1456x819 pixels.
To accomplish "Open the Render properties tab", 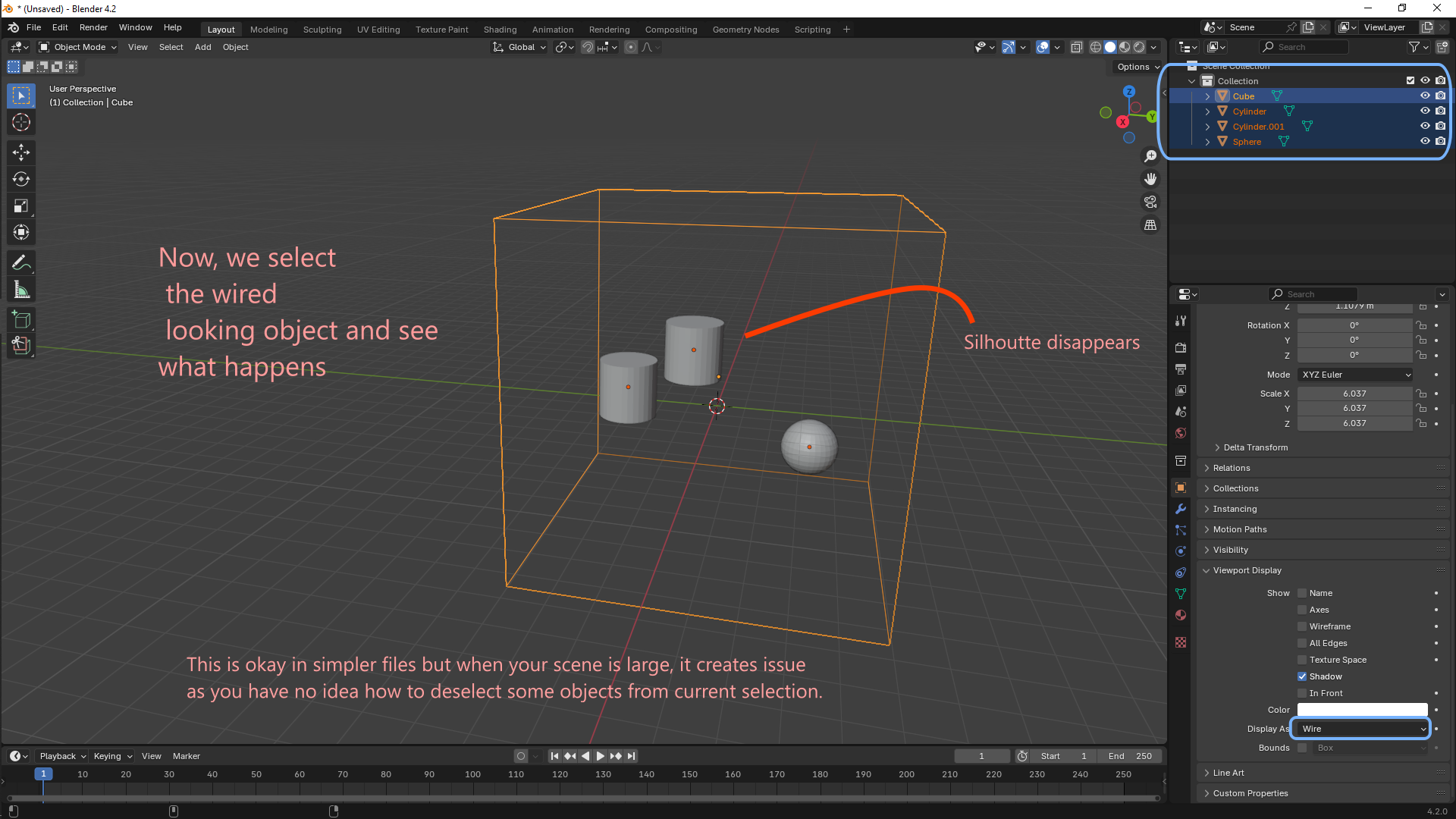I will (1181, 347).
